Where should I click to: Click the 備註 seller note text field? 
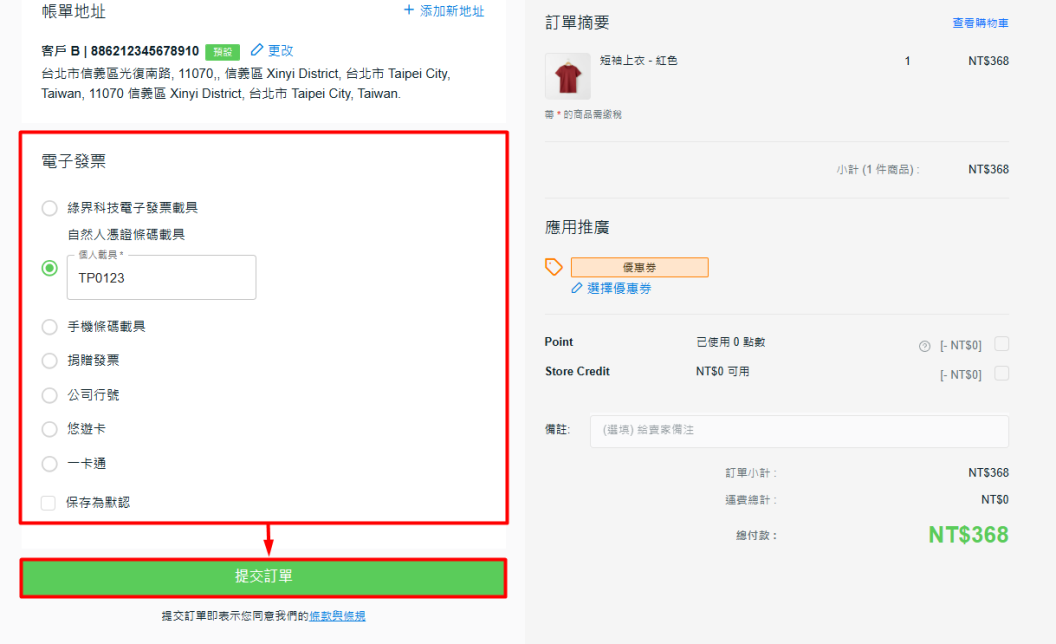(798, 430)
